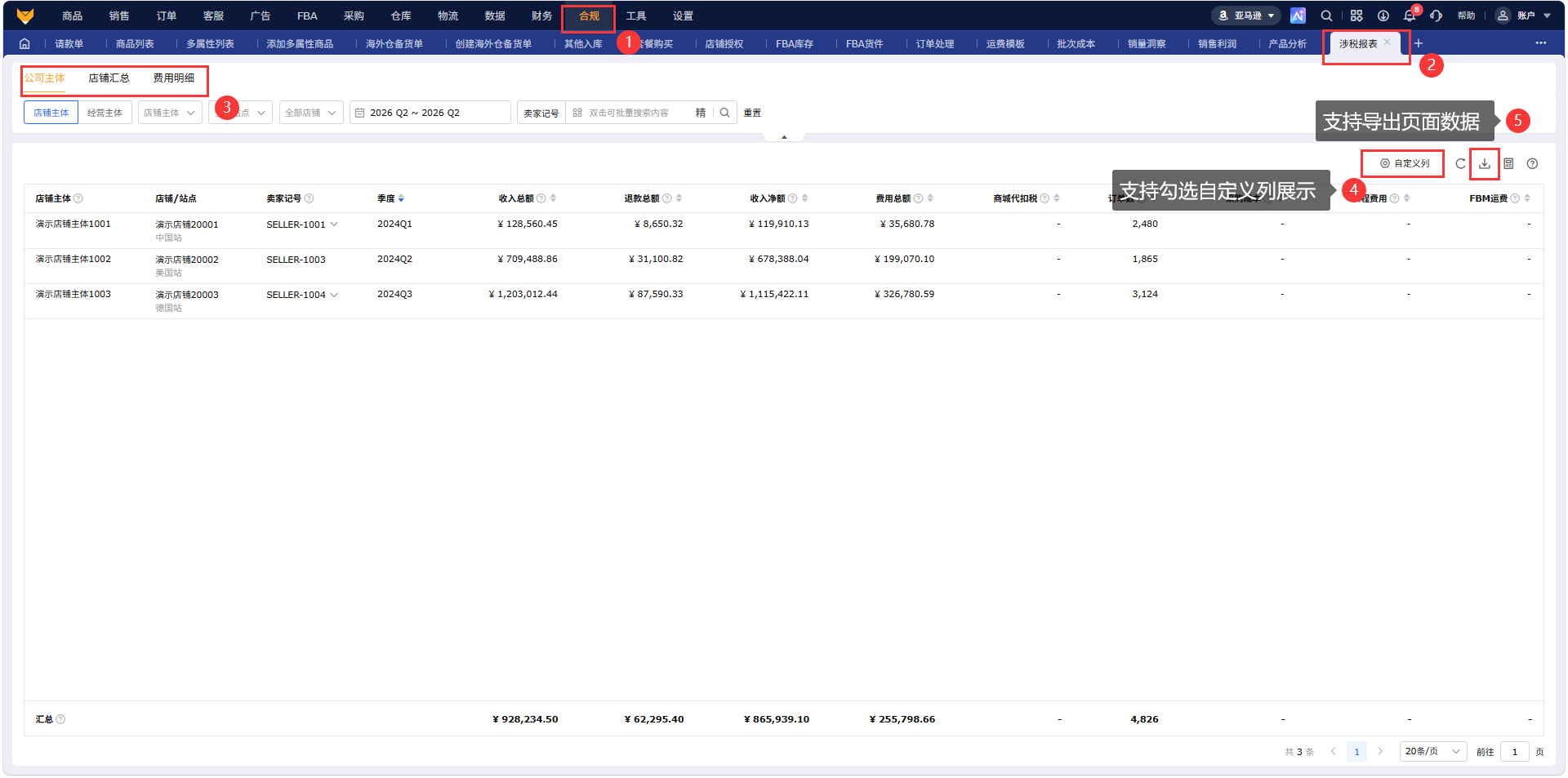This screenshot has height=778, width=1568.
Task: Switch to the 费用明细 tab
Action: click(174, 78)
